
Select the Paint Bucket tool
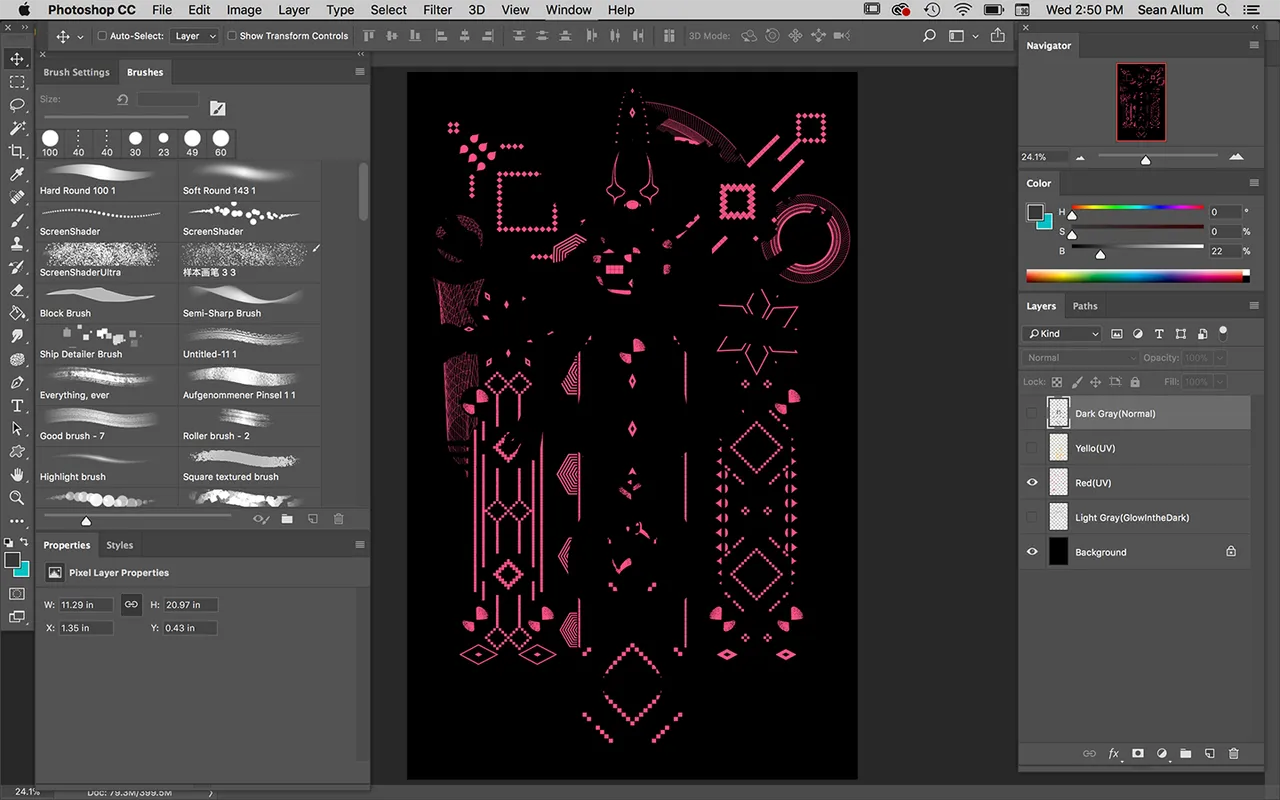point(17,313)
